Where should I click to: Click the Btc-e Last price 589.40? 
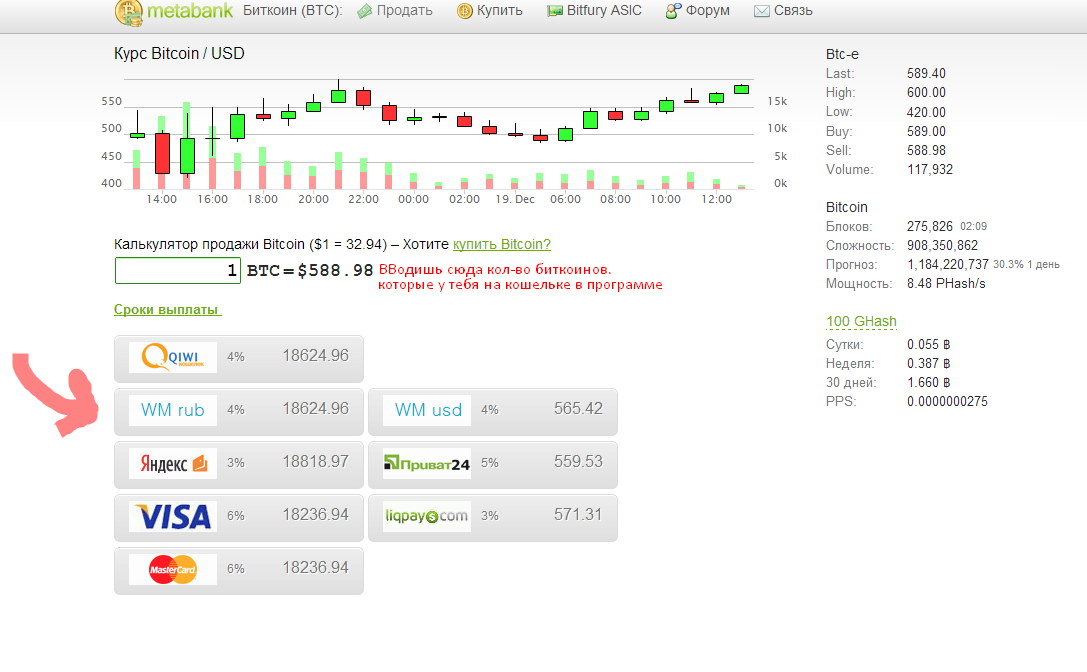926,74
